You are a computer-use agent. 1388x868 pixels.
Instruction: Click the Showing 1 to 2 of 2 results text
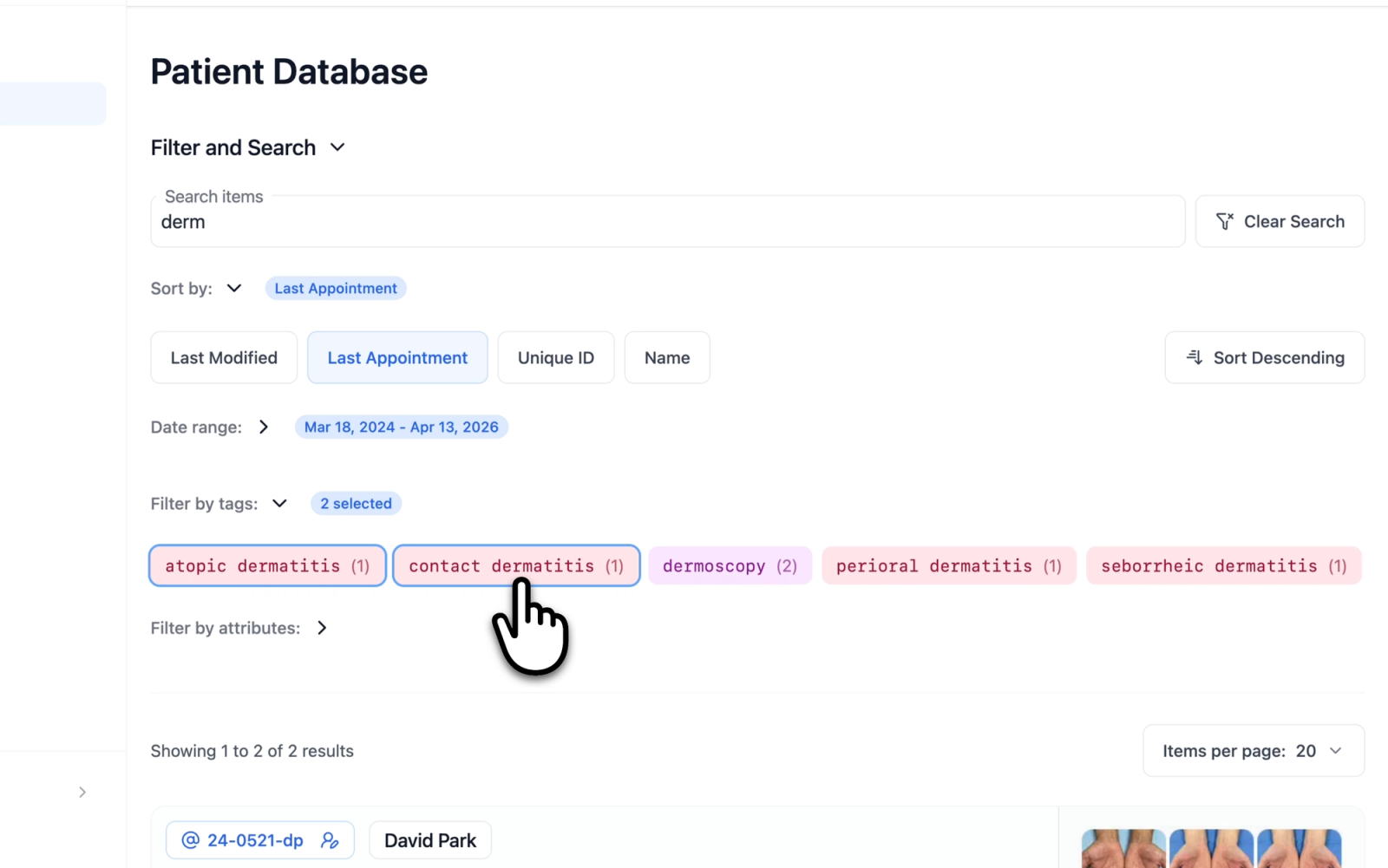point(252,751)
